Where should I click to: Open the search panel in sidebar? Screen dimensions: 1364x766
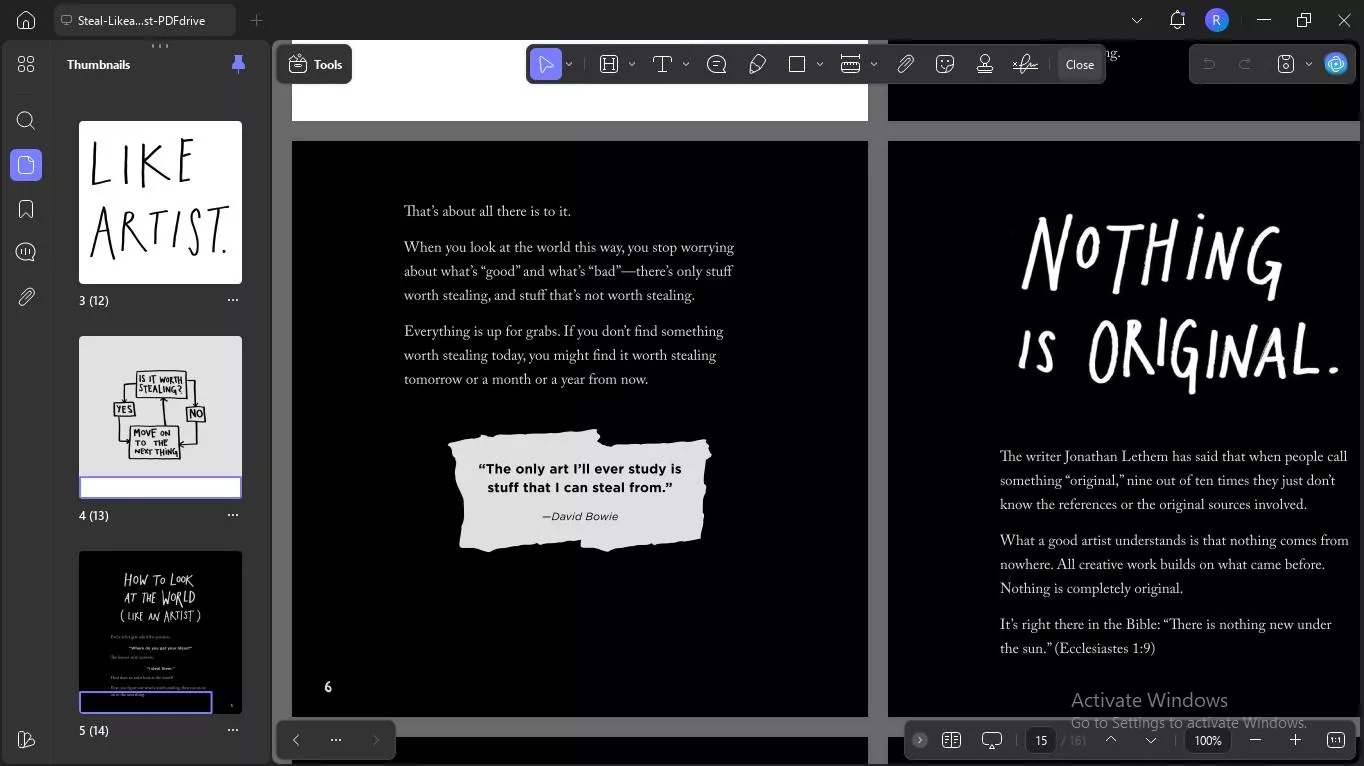(x=26, y=121)
